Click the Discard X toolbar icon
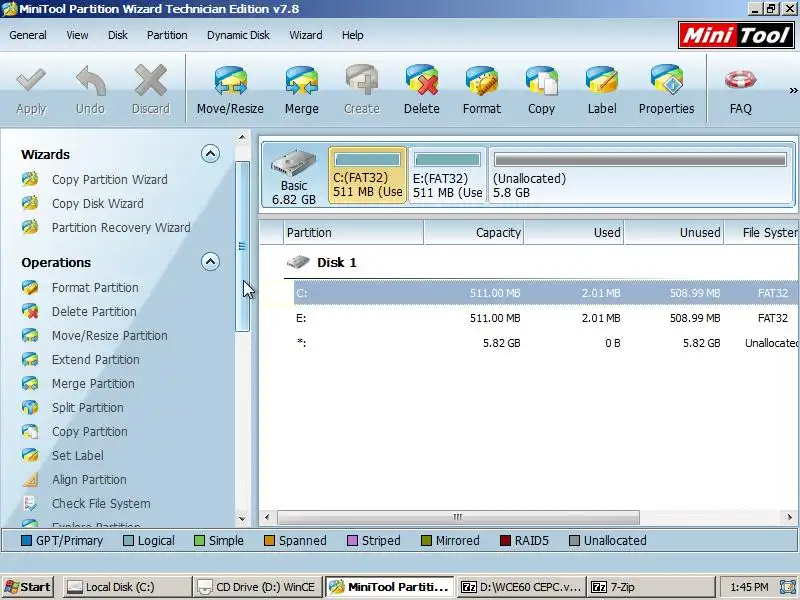The image size is (800, 600). [151, 81]
